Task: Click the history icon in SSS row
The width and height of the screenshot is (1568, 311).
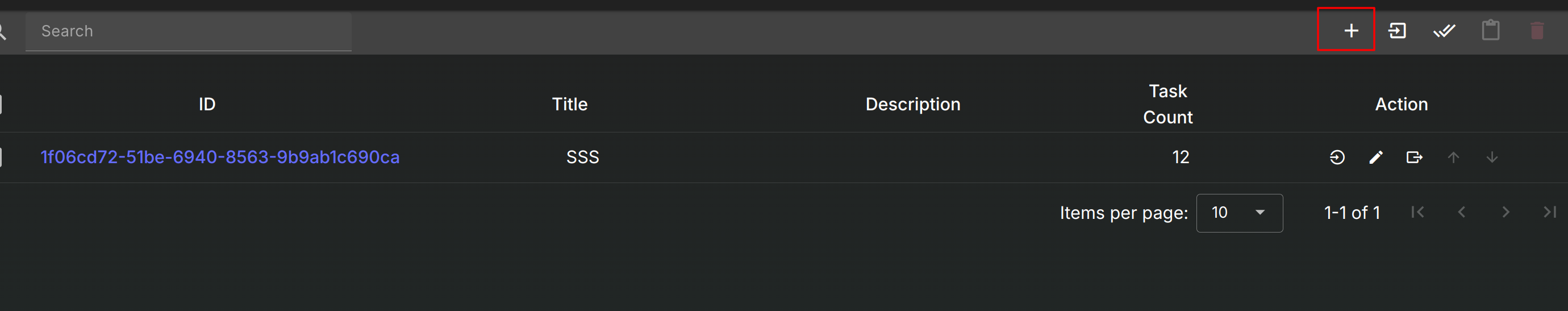Action: click(1337, 157)
